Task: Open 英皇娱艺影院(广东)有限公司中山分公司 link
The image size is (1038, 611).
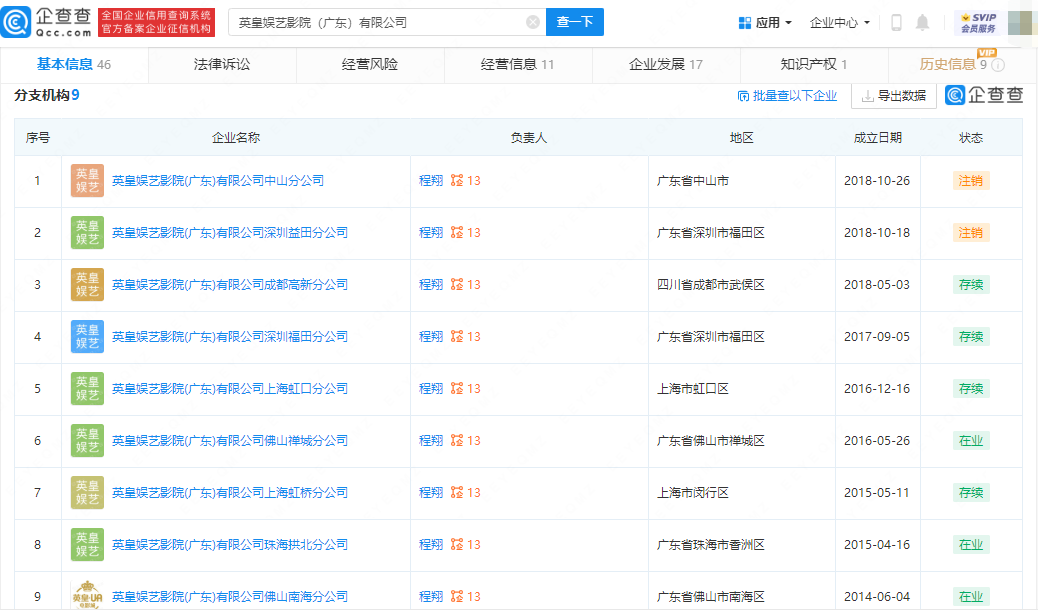Action: pyautogui.click(x=218, y=181)
